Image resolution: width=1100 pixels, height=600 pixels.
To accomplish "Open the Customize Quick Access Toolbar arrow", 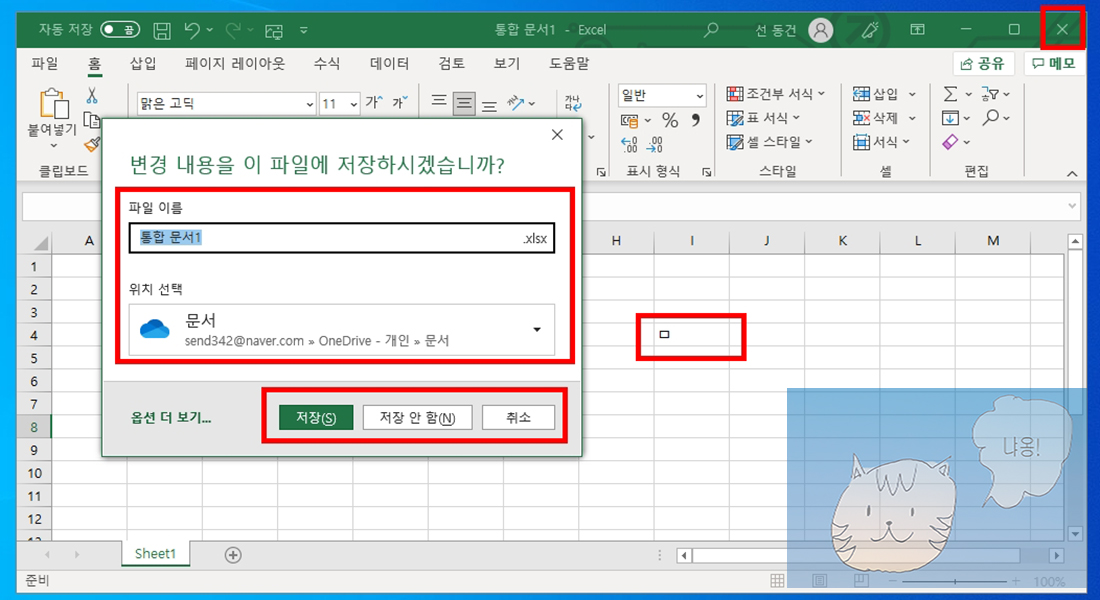I will pos(304,30).
